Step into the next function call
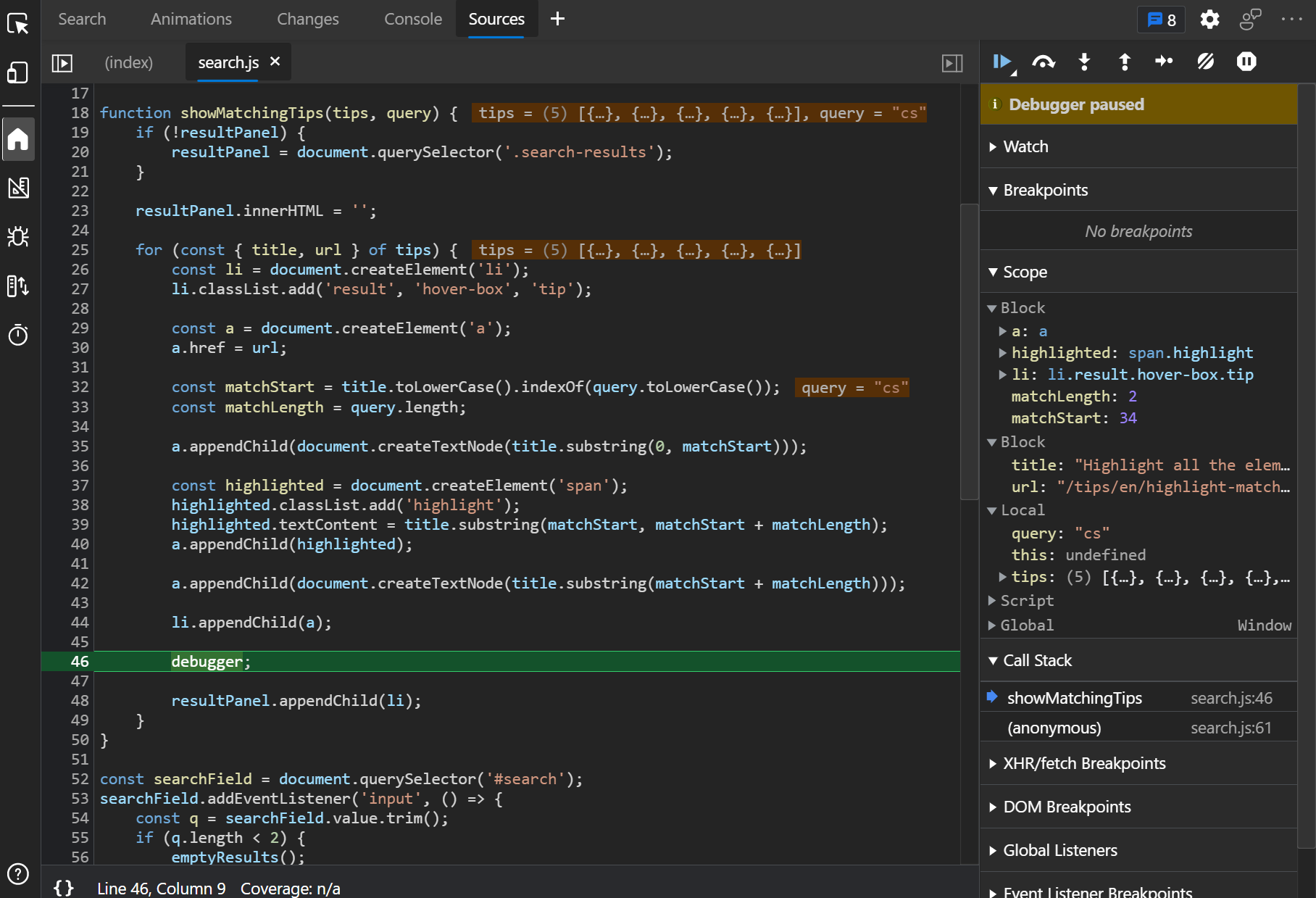The image size is (1316, 898). click(1083, 62)
